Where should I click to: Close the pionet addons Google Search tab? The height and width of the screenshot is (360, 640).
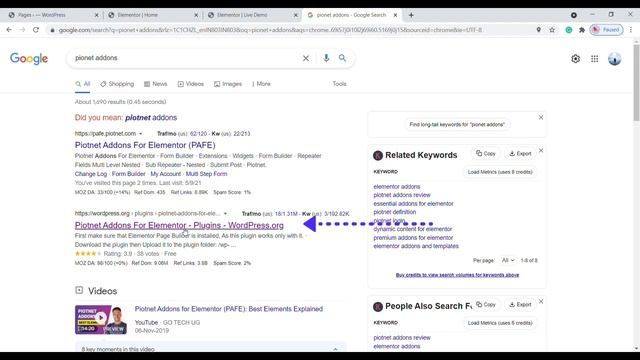(395, 15)
